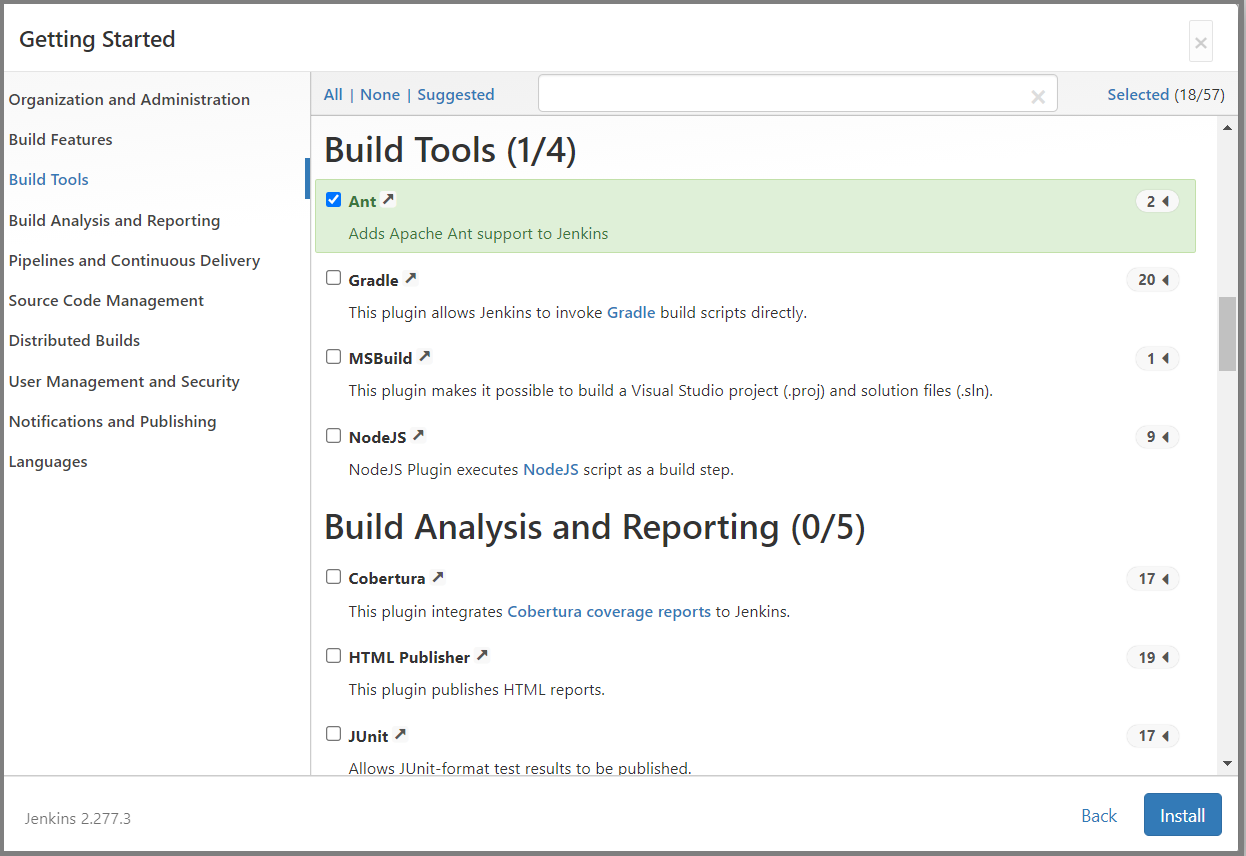Uncheck the Ant plugin checkbox
Screen dimensions: 1246x856
[x=334, y=199]
